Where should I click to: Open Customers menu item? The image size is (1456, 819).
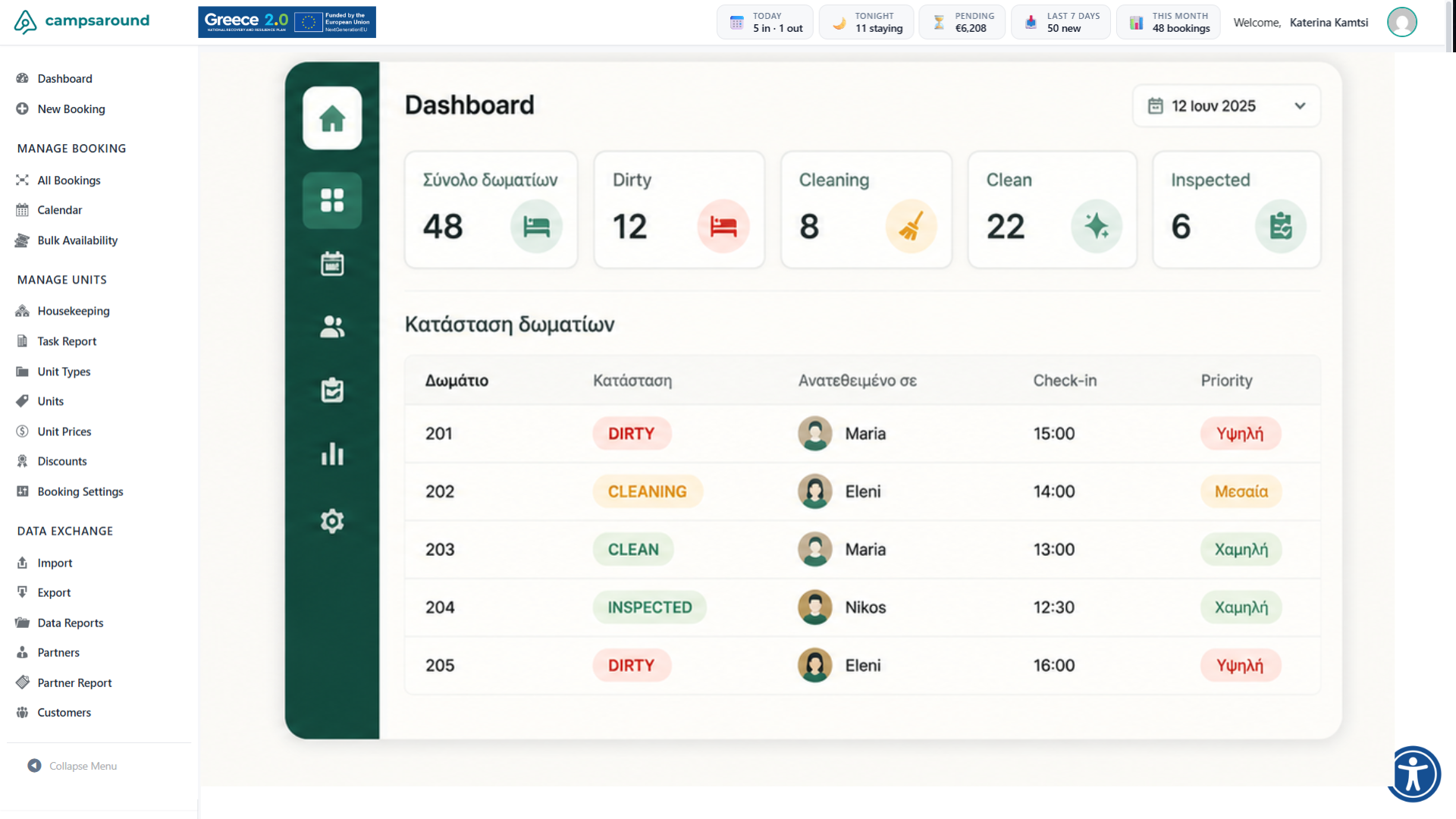pos(64,712)
